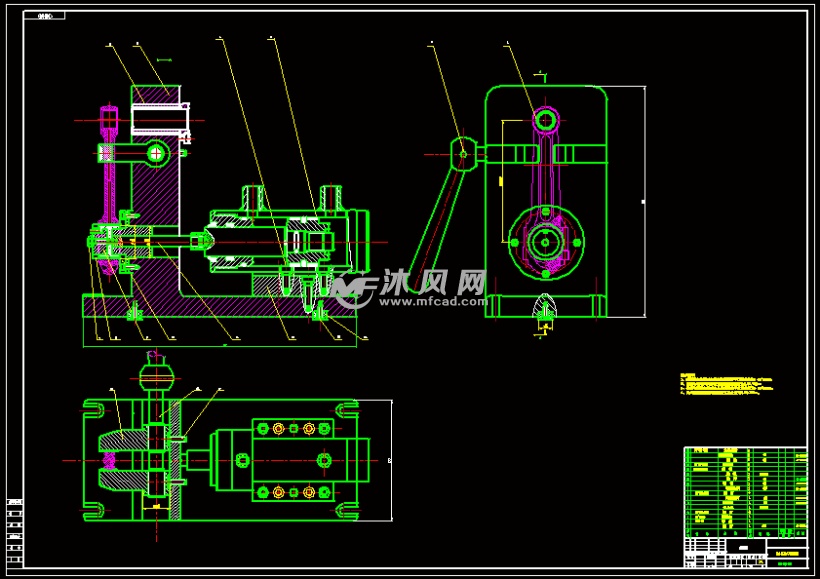Click the revision block on left border
The width and height of the screenshot is (820, 579).
[x=14, y=532]
